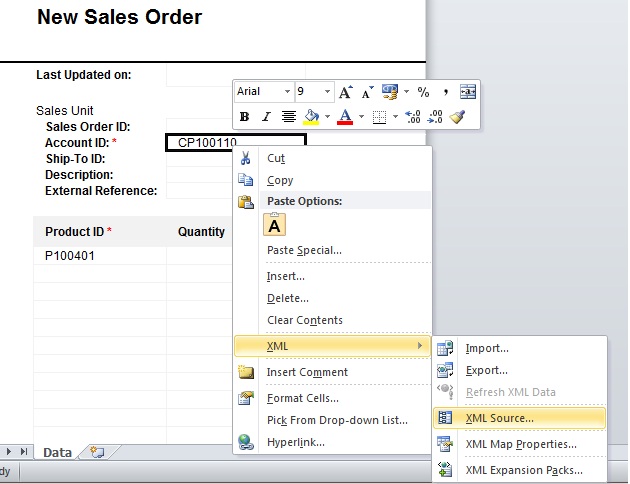630x484 pixels.
Task: Apply Comma Style from mini toolbar
Action: pyautogui.click(x=446, y=92)
